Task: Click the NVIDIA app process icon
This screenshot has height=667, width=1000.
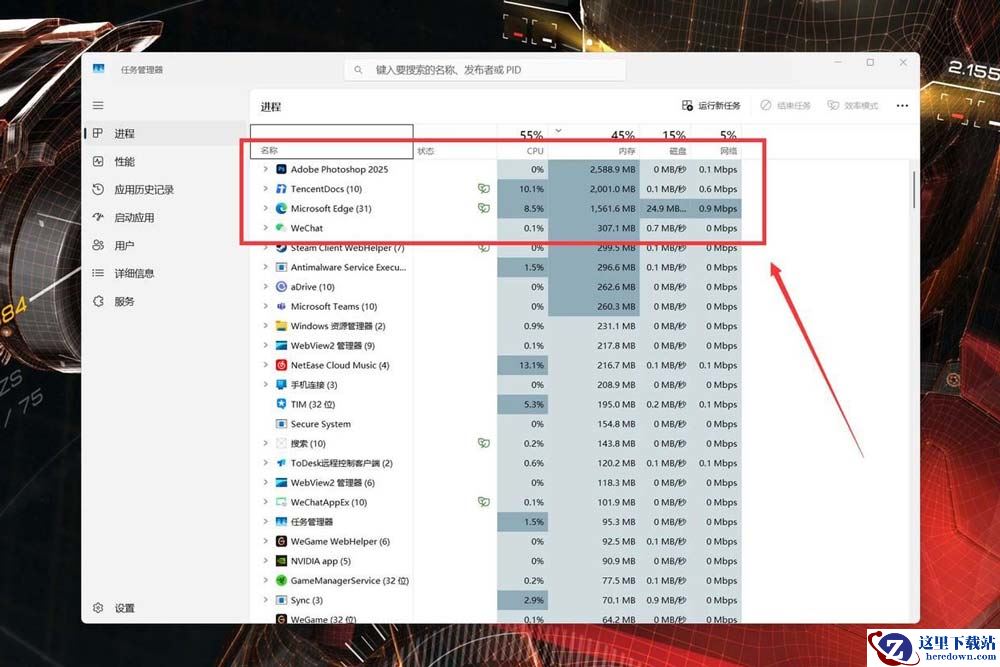Action: [281, 561]
